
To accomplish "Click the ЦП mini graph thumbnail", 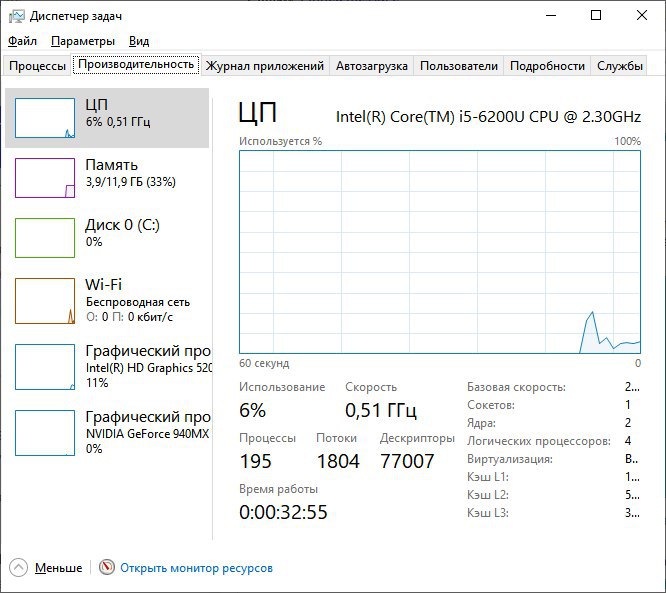I will 45,118.
